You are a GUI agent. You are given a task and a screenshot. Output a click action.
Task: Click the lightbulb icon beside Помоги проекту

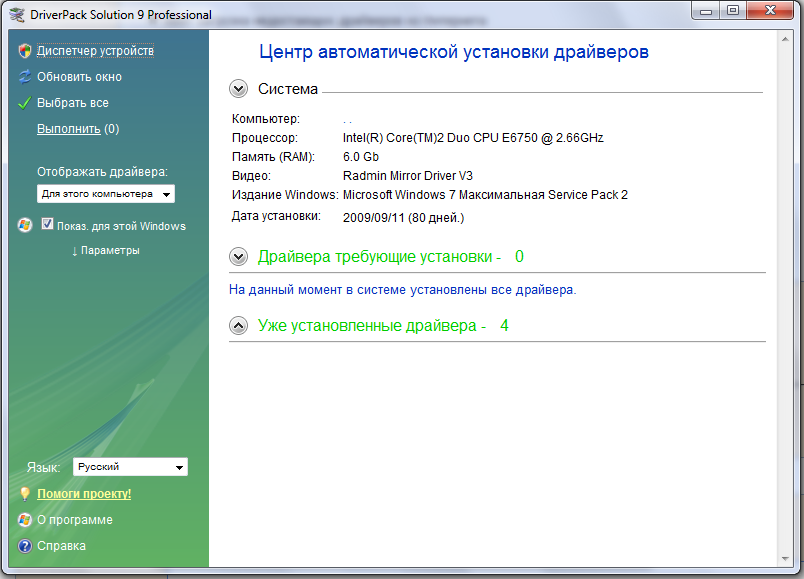point(25,494)
